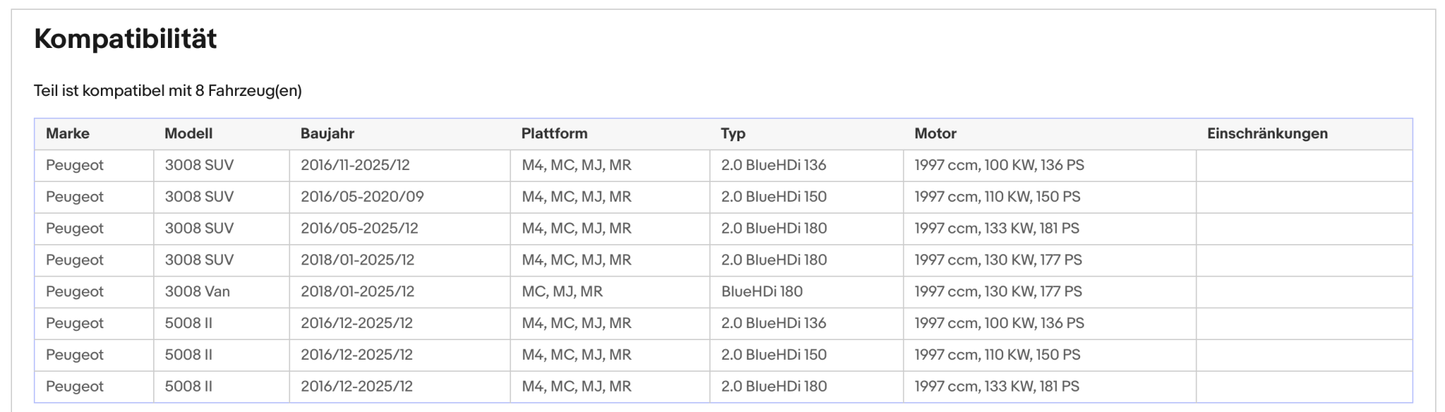Click the "Kompatibilität" section heading
Viewport: 1445px width, 412px height.
click(x=125, y=40)
